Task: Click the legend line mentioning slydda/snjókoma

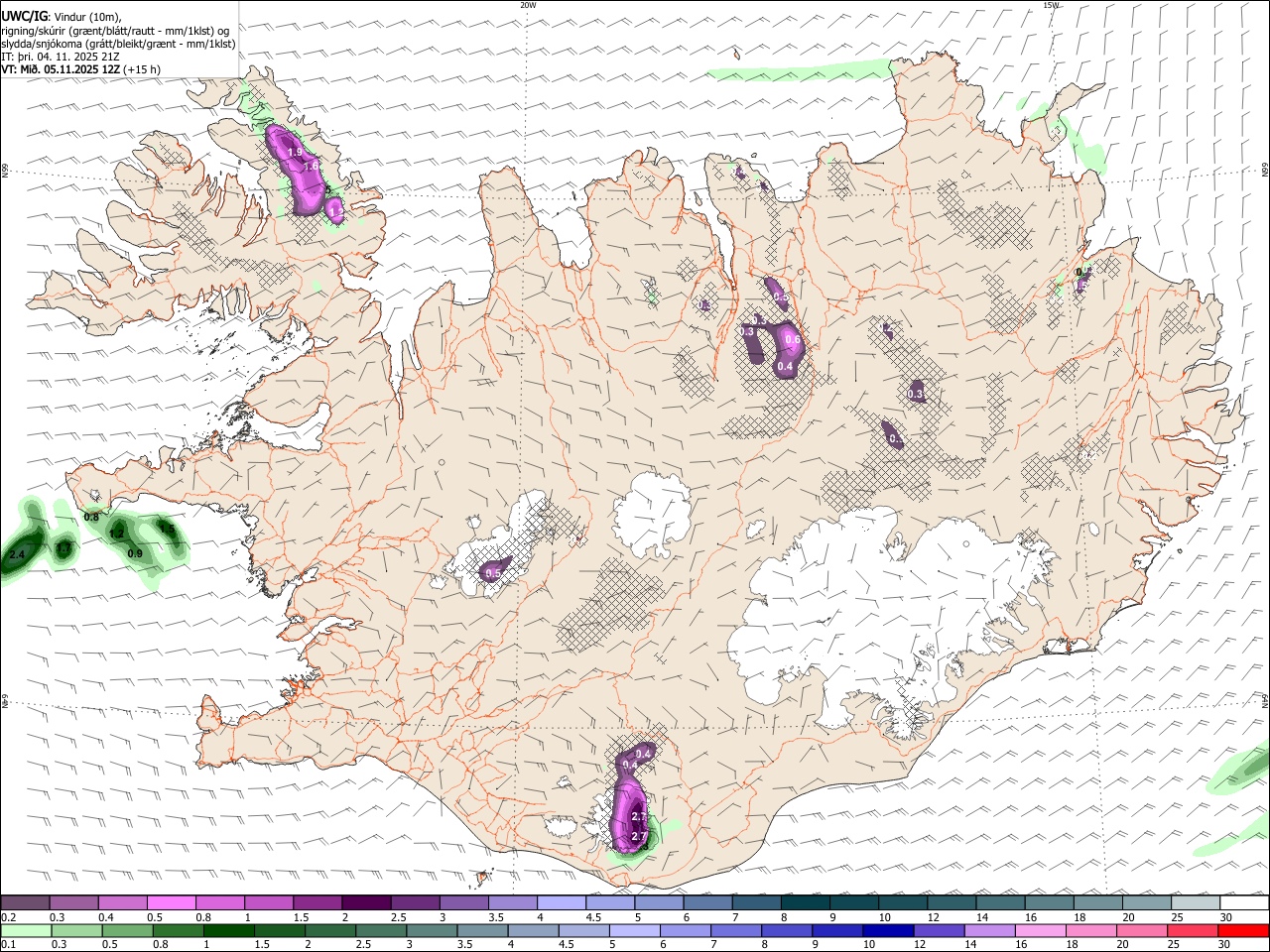Action: (x=119, y=44)
